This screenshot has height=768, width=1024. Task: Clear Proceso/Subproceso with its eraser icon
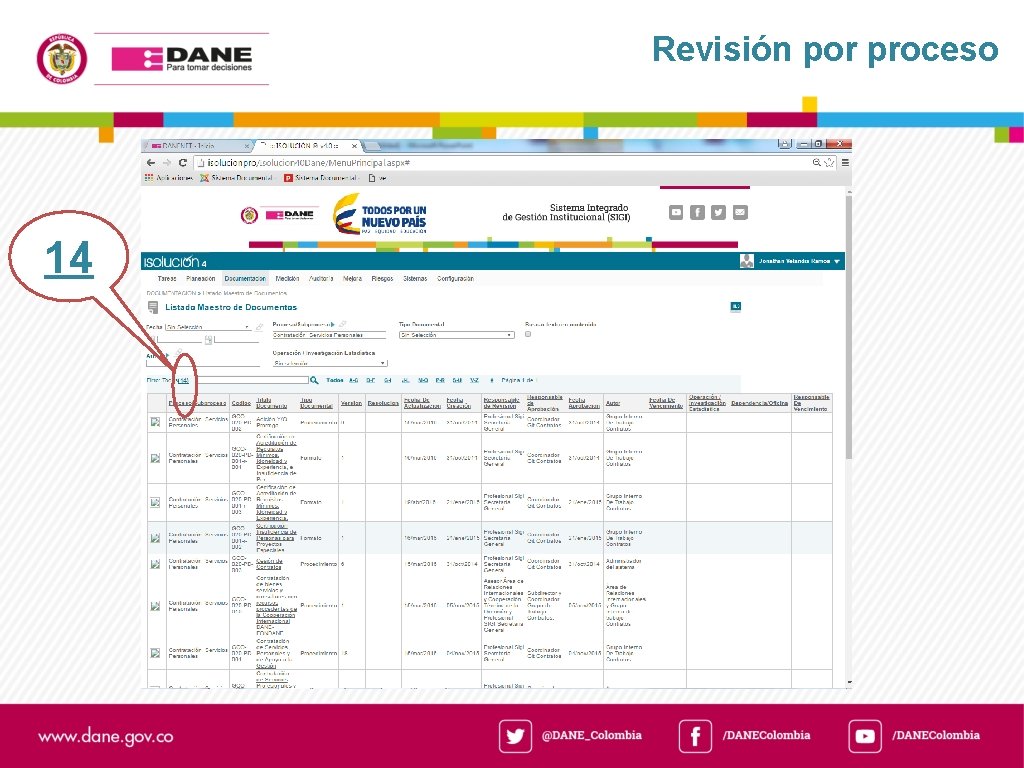[x=343, y=324]
